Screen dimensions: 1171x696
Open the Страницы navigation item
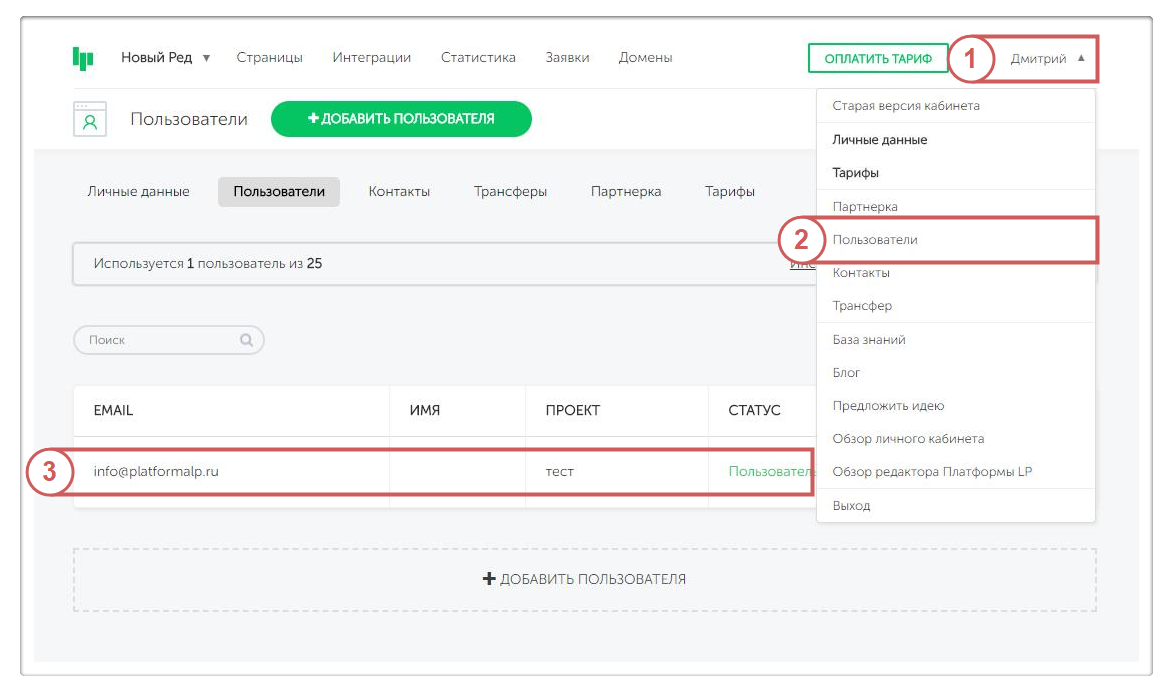pos(269,58)
